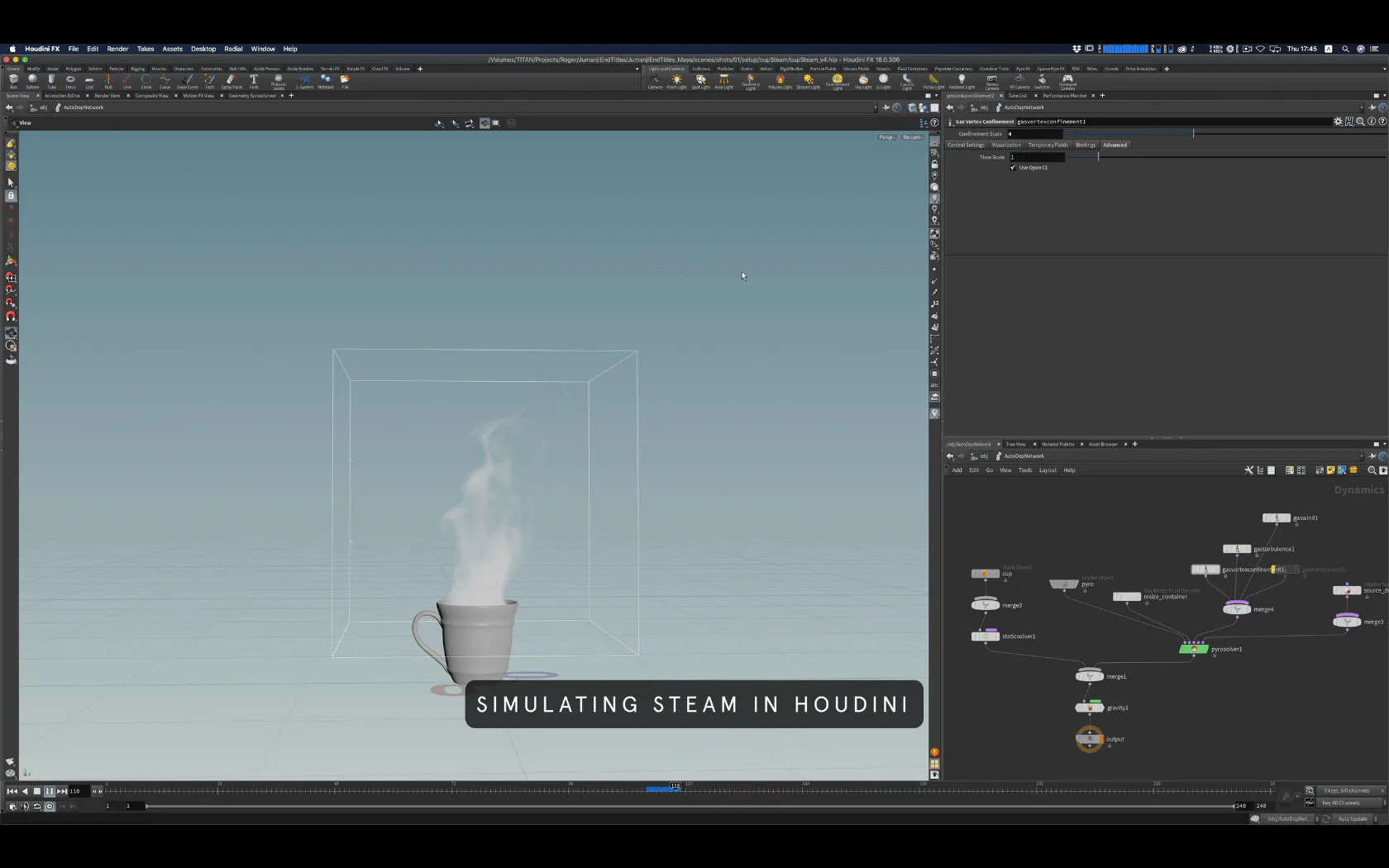The width and height of the screenshot is (1389, 868).
Task: Switch to the Material Palette tab
Action: click(x=1057, y=444)
